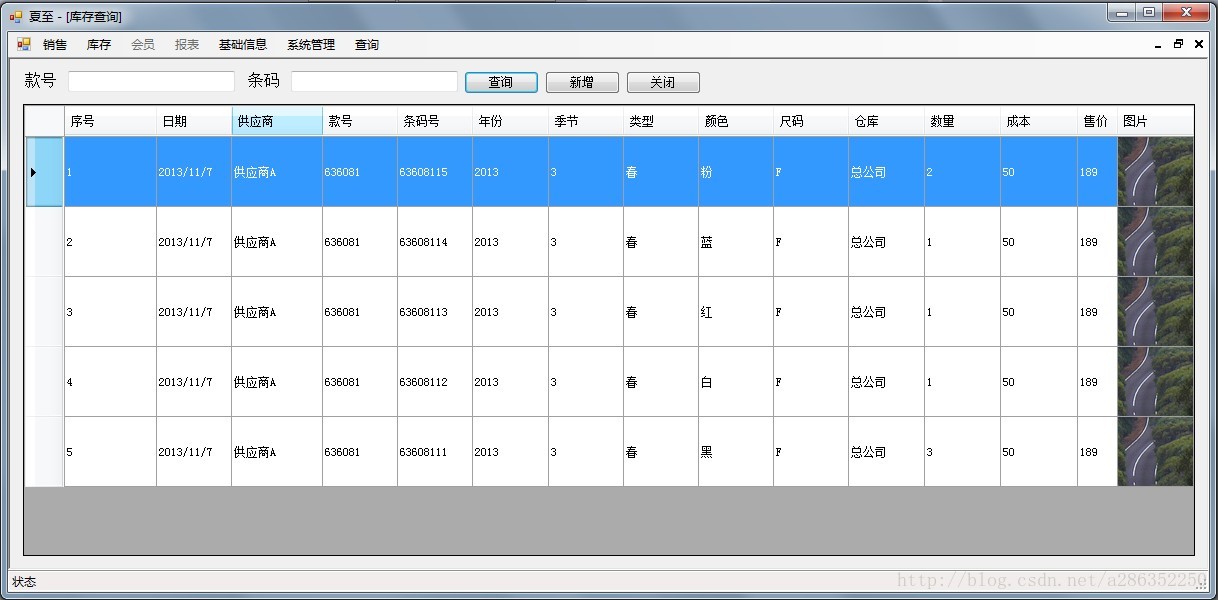The height and width of the screenshot is (600, 1218).
Task: Sort by 数量 column header
Action: click(x=962, y=121)
